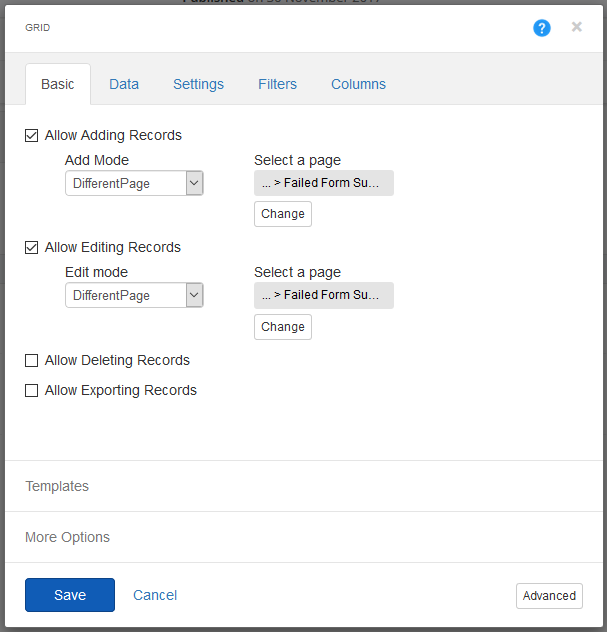Click Change under Edit mode page selection
607x632 pixels.
coord(283,327)
